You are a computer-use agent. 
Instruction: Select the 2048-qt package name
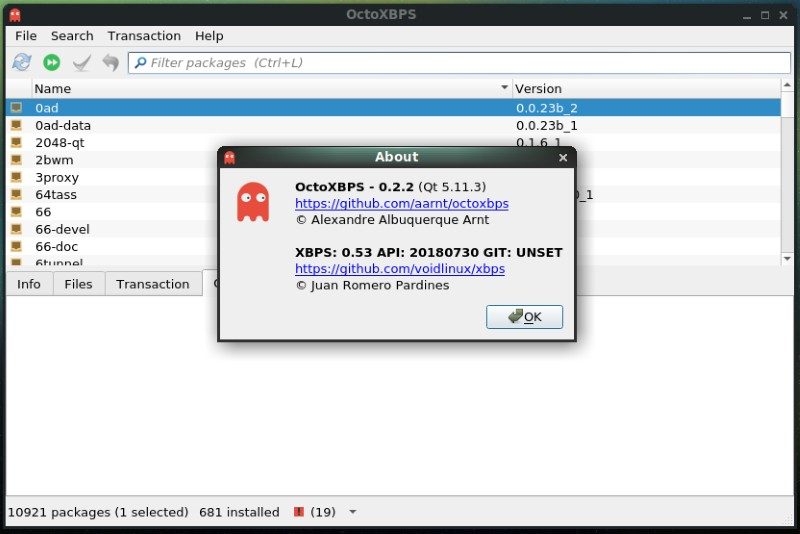point(60,143)
